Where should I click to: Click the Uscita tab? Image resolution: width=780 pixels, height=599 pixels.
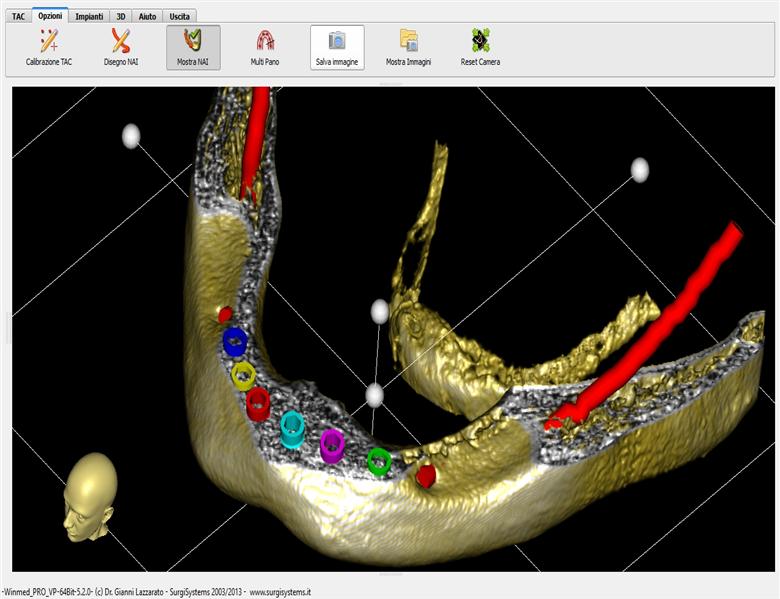[180, 16]
